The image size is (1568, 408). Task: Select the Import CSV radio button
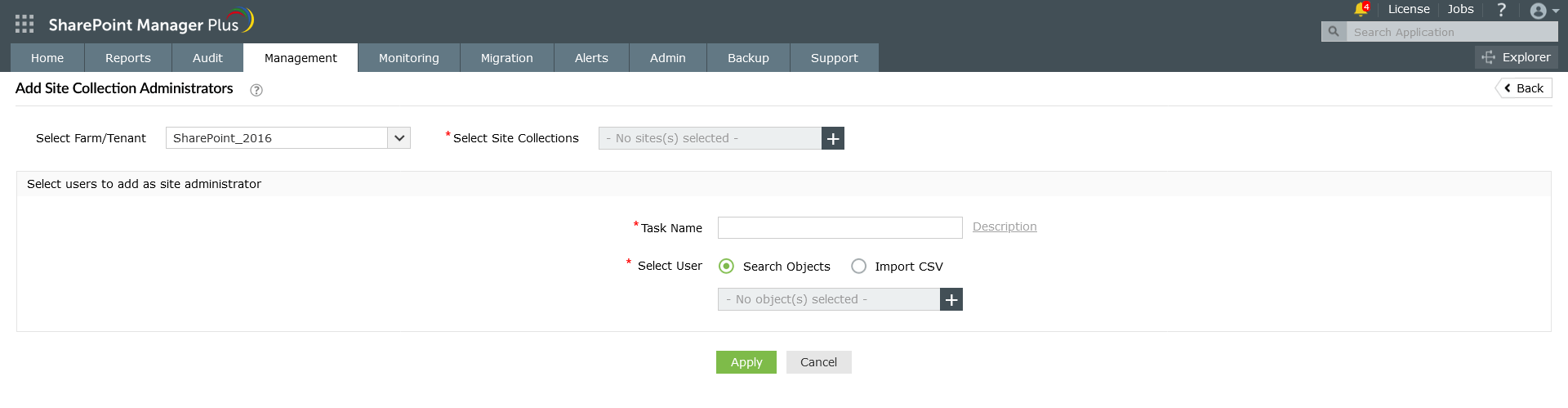pyautogui.click(x=858, y=267)
